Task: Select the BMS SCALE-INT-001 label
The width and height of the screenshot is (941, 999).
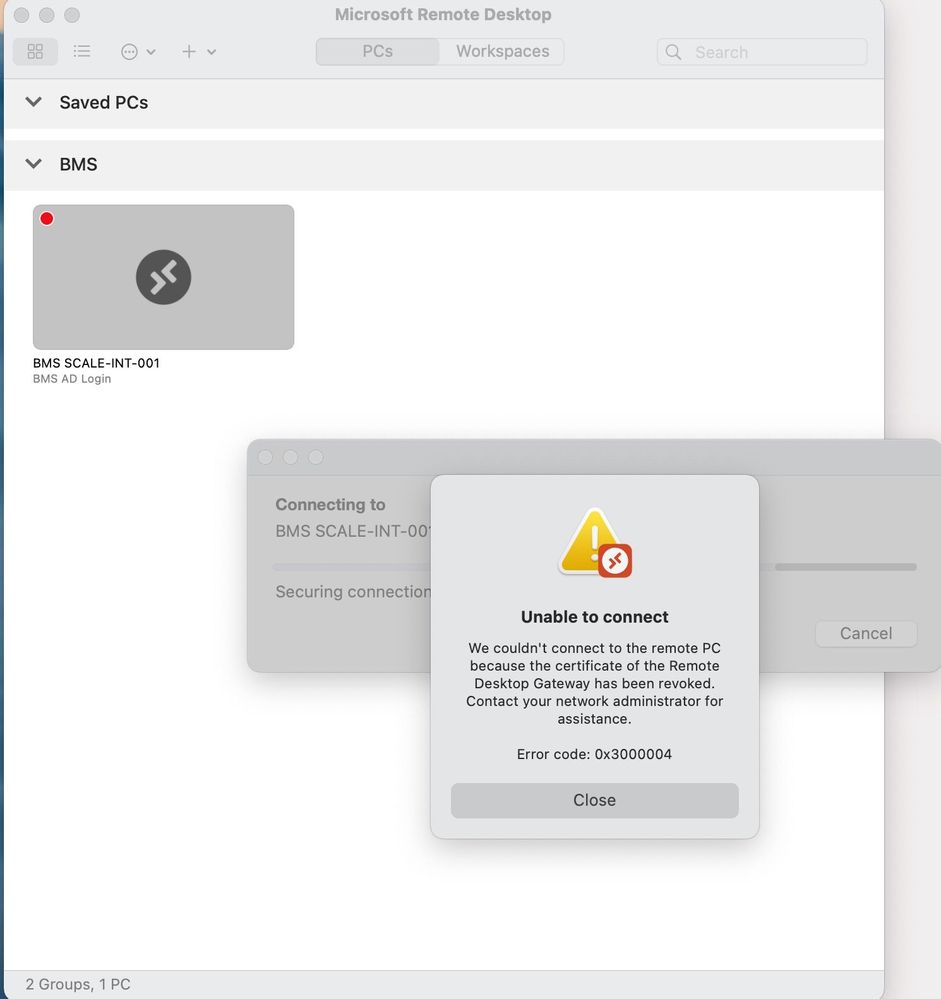Action: [x=96, y=363]
